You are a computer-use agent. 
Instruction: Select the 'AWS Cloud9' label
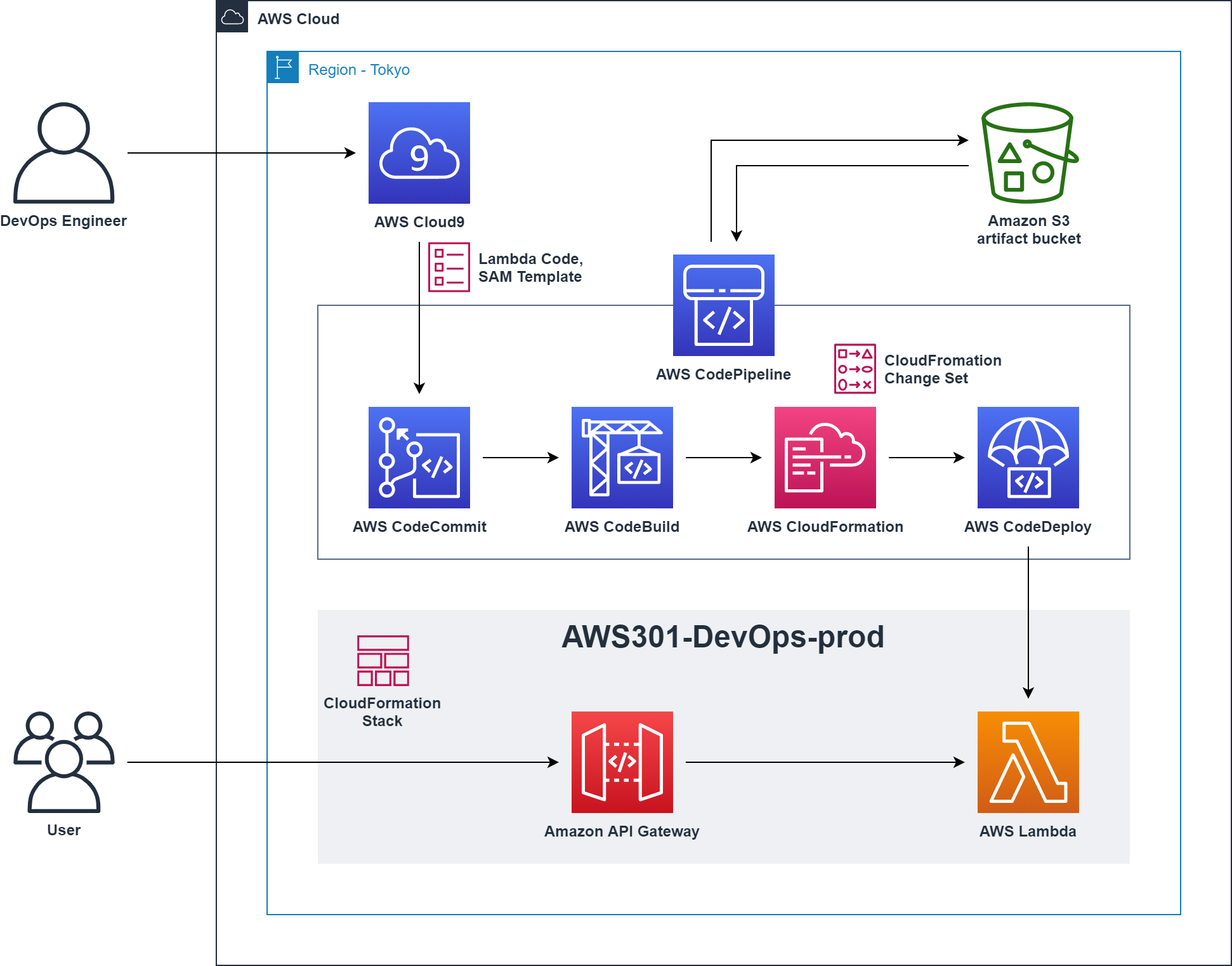click(x=419, y=222)
